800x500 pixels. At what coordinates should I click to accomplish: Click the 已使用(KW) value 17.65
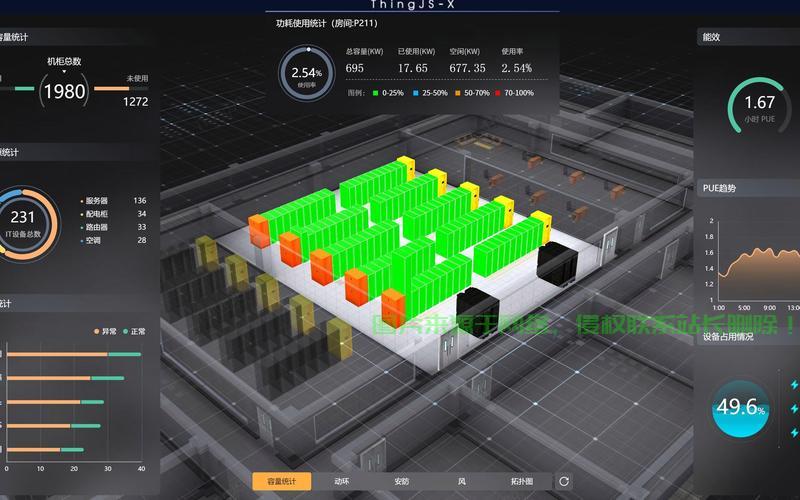[413, 68]
